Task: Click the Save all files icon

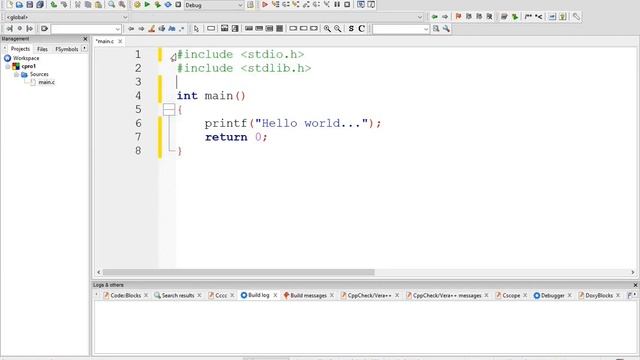Action: (40, 5)
